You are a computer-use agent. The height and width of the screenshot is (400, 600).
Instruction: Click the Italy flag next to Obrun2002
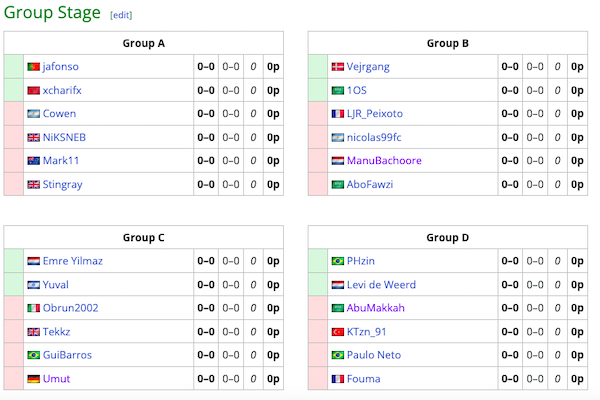click(x=33, y=308)
